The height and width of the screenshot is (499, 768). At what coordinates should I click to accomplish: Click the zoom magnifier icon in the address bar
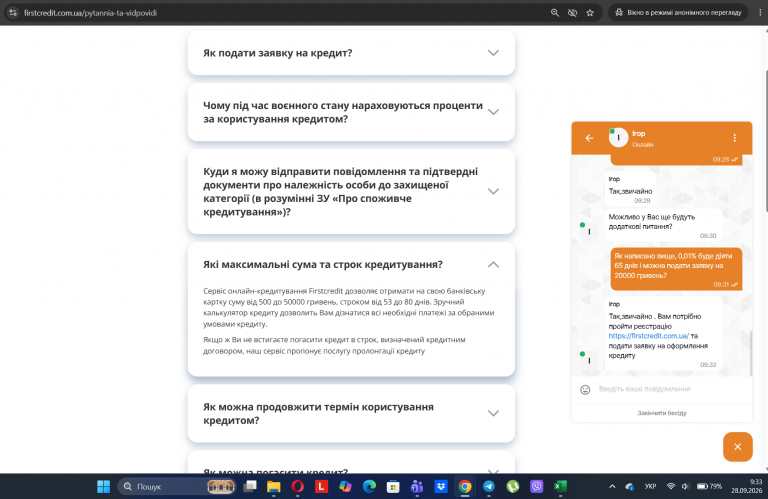click(554, 13)
